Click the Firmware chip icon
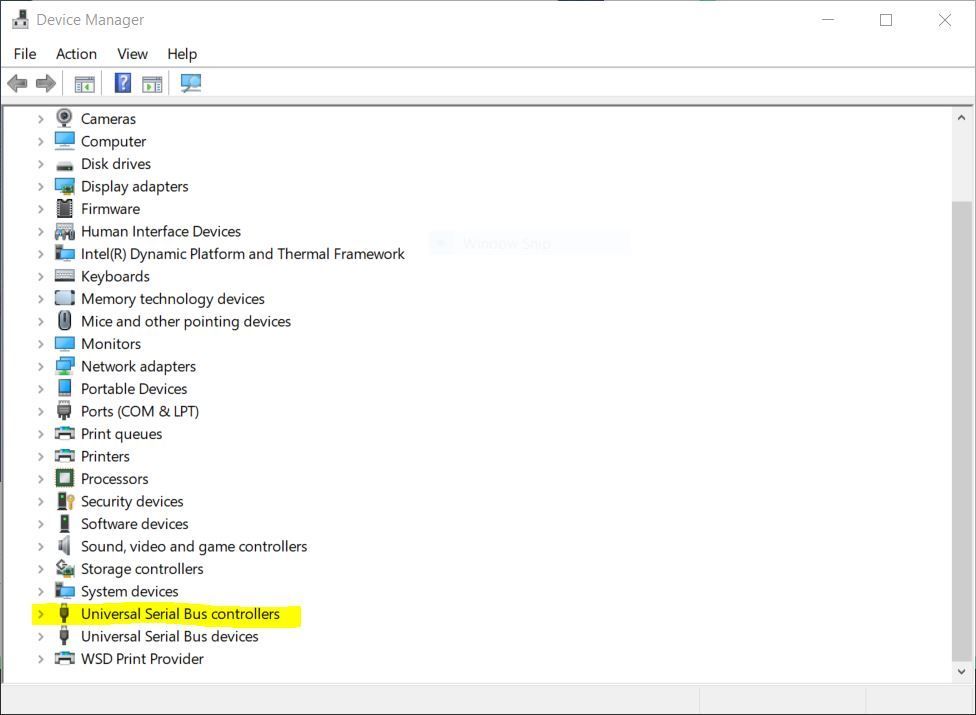The height and width of the screenshot is (715, 976). pyautogui.click(x=64, y=208)
